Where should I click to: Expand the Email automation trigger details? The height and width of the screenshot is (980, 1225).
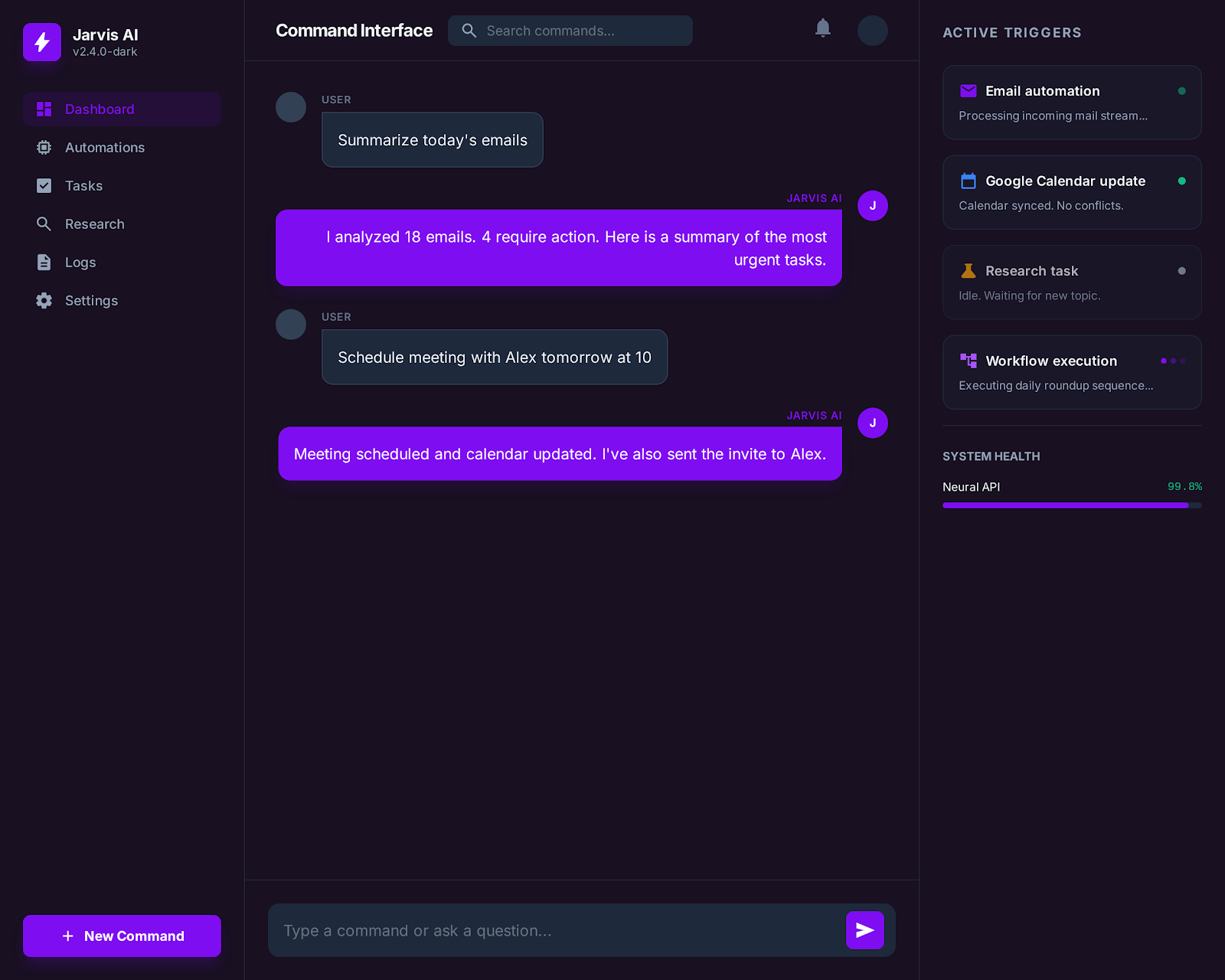[x=1071, y=103]
